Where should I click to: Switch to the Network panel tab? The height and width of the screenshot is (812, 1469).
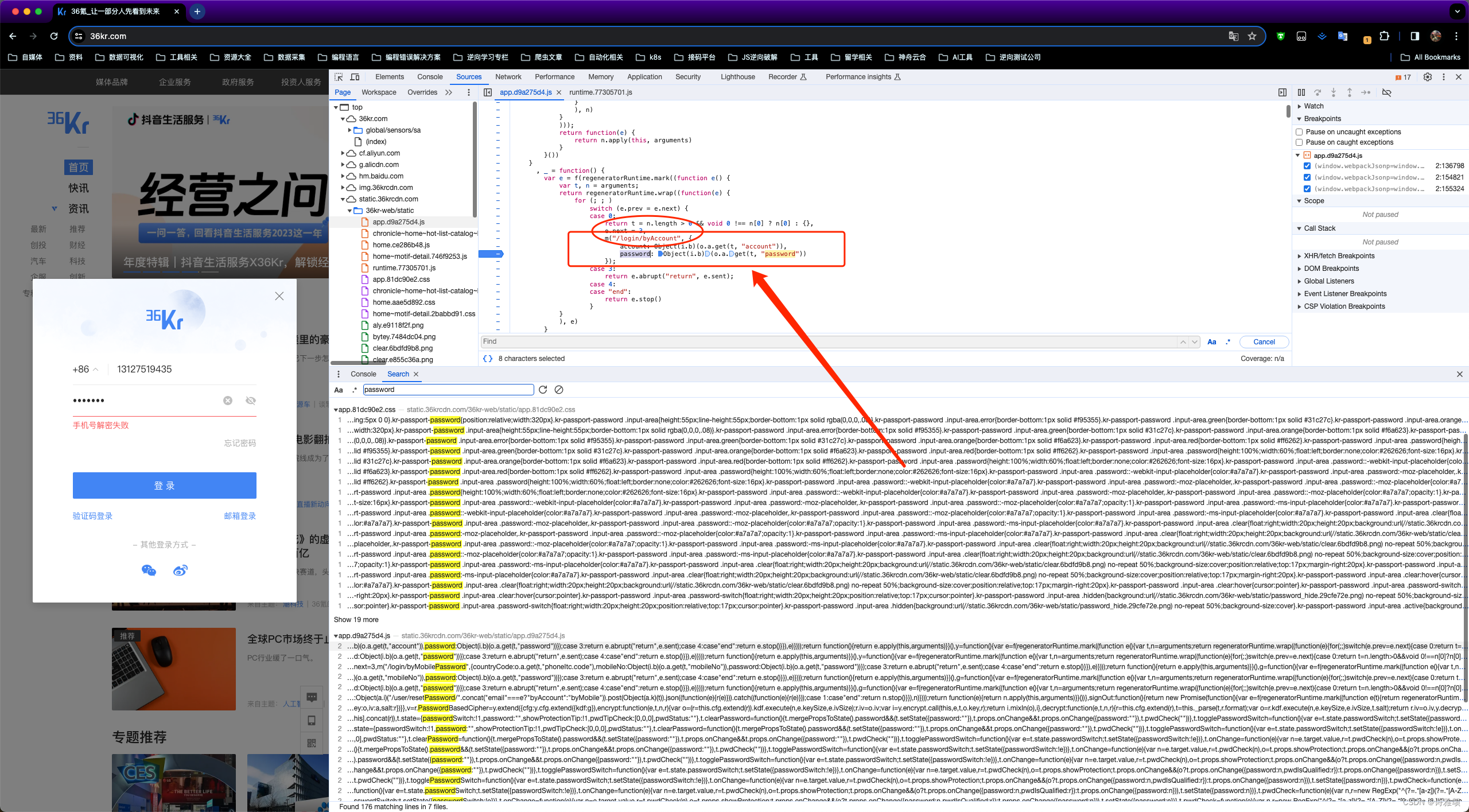coord(508,77)
